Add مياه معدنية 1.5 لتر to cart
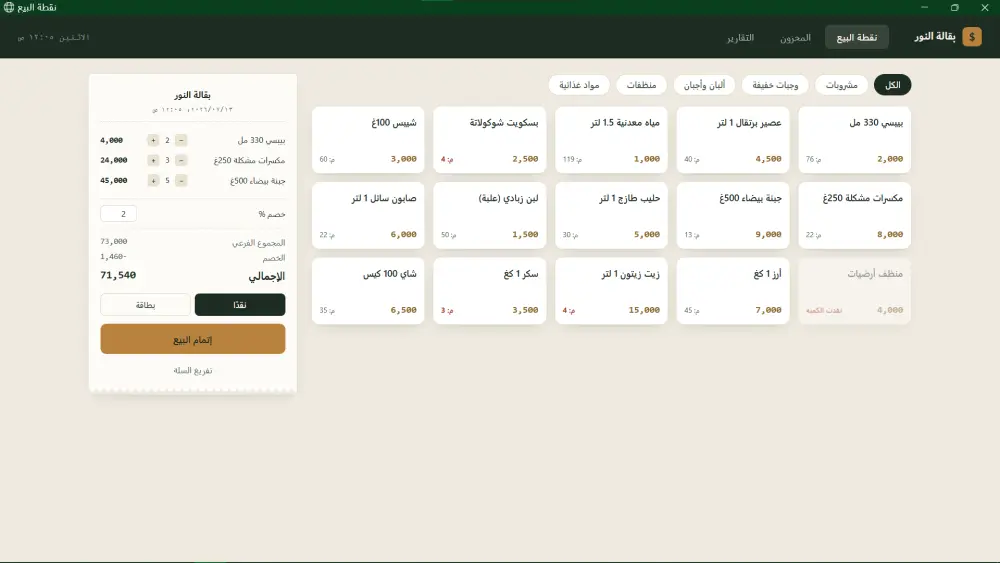This screenshot has height=563, width=1000. tap(611, 140)
